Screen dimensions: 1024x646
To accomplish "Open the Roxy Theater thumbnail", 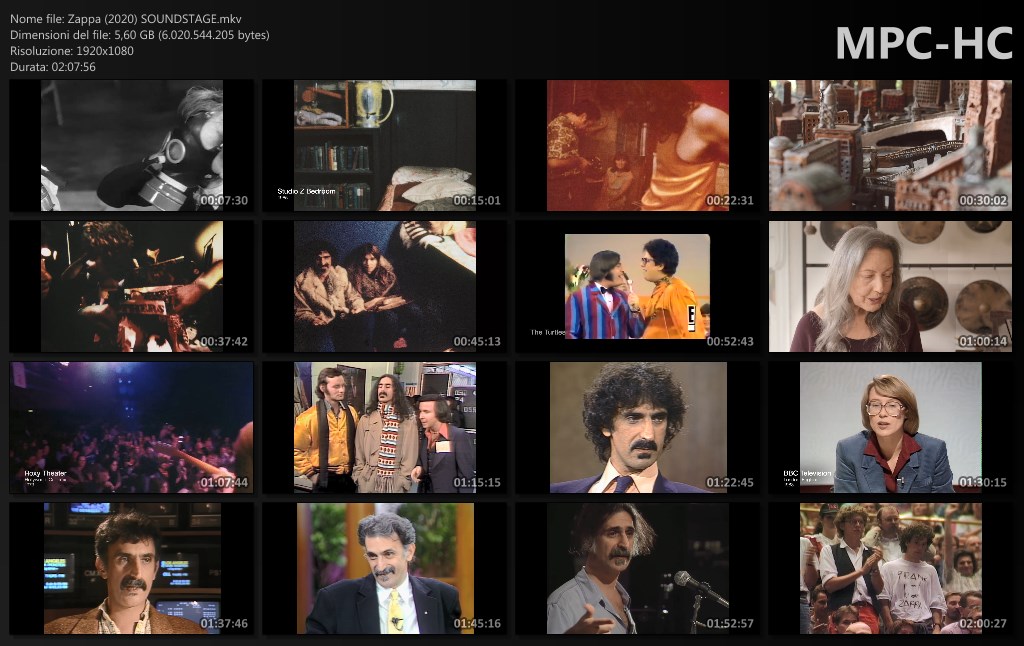I will point(132,428).
